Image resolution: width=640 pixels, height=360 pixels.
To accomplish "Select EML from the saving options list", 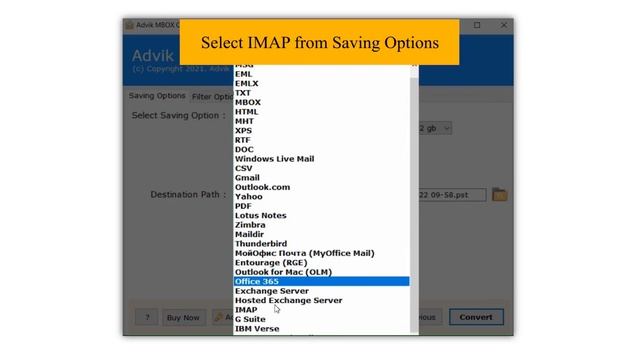I will (x=322, y=74).
